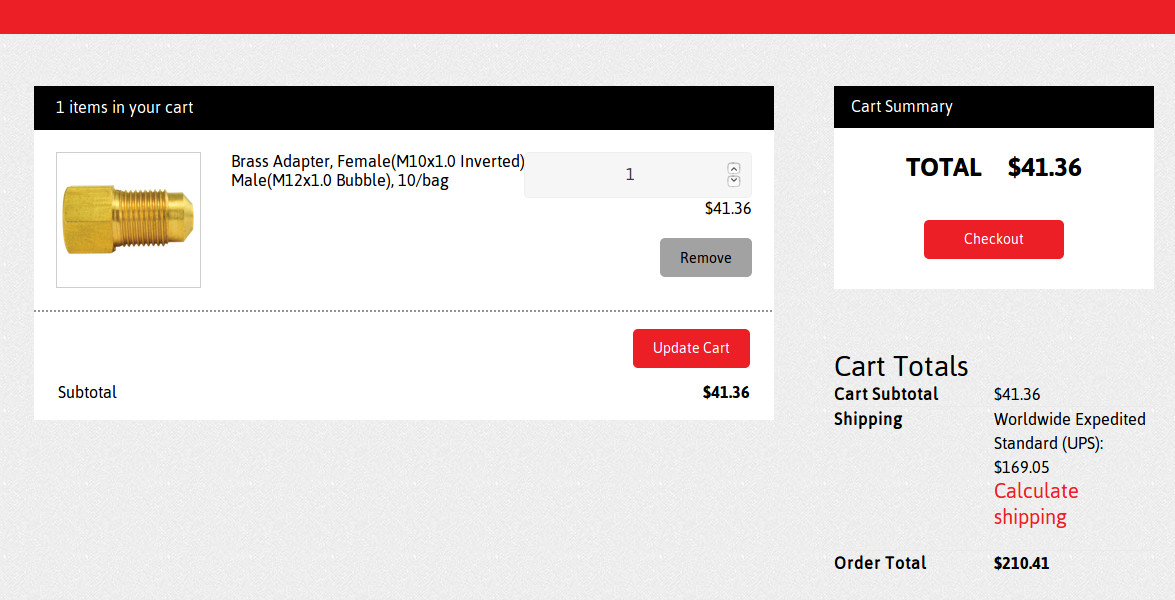
Task: Click the brass adapter product thumbnail
Action: point(128,220)
